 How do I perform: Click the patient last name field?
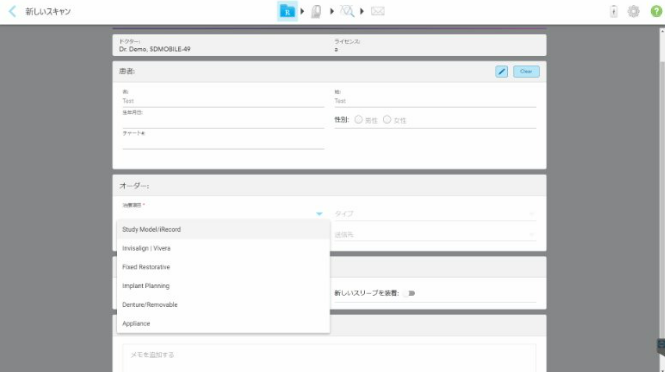(435, 101)
